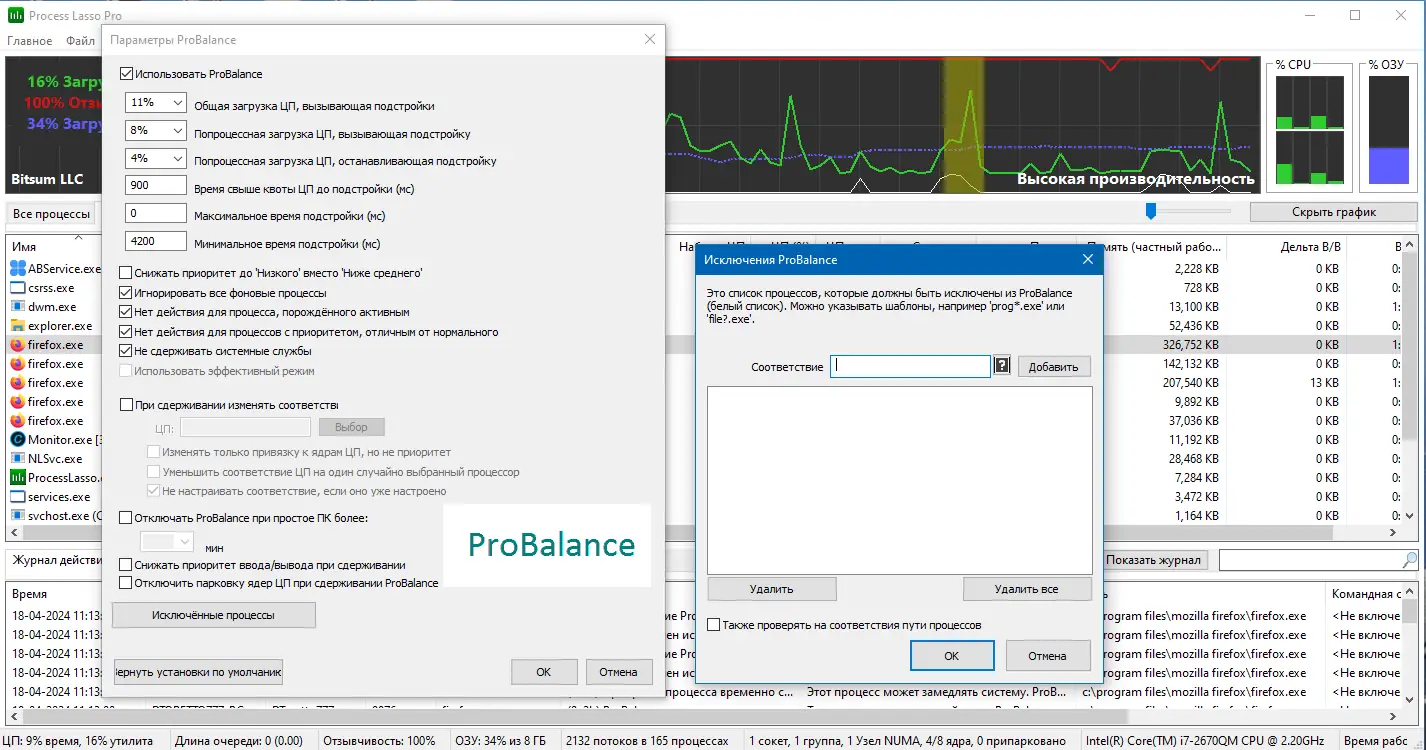Click the slider thumb beside 'Скрыть график'
Image resolution: width=1426 pixels, height=750 pixels.
coord(1151,211)
